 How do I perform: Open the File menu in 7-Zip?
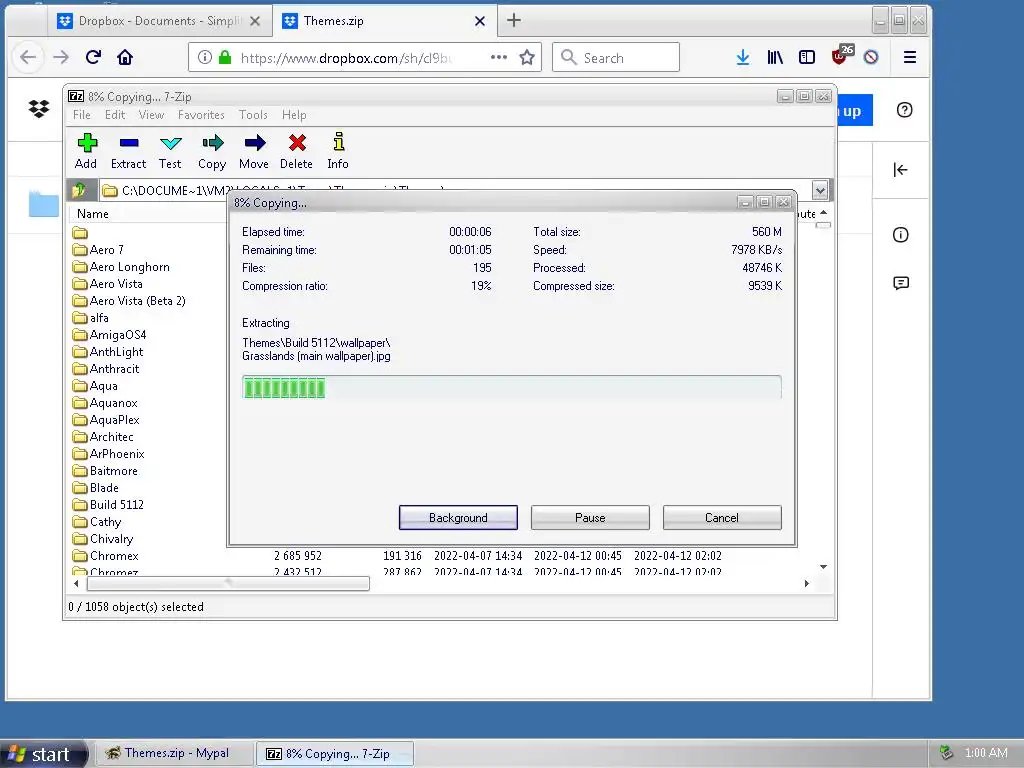click(x=82, y=115)
